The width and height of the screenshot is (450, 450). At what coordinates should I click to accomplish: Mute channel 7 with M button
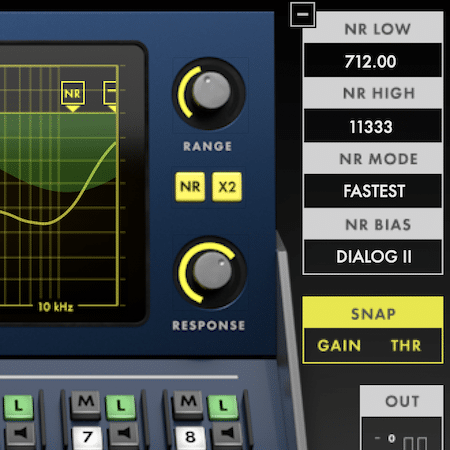[x=86, y=403]
